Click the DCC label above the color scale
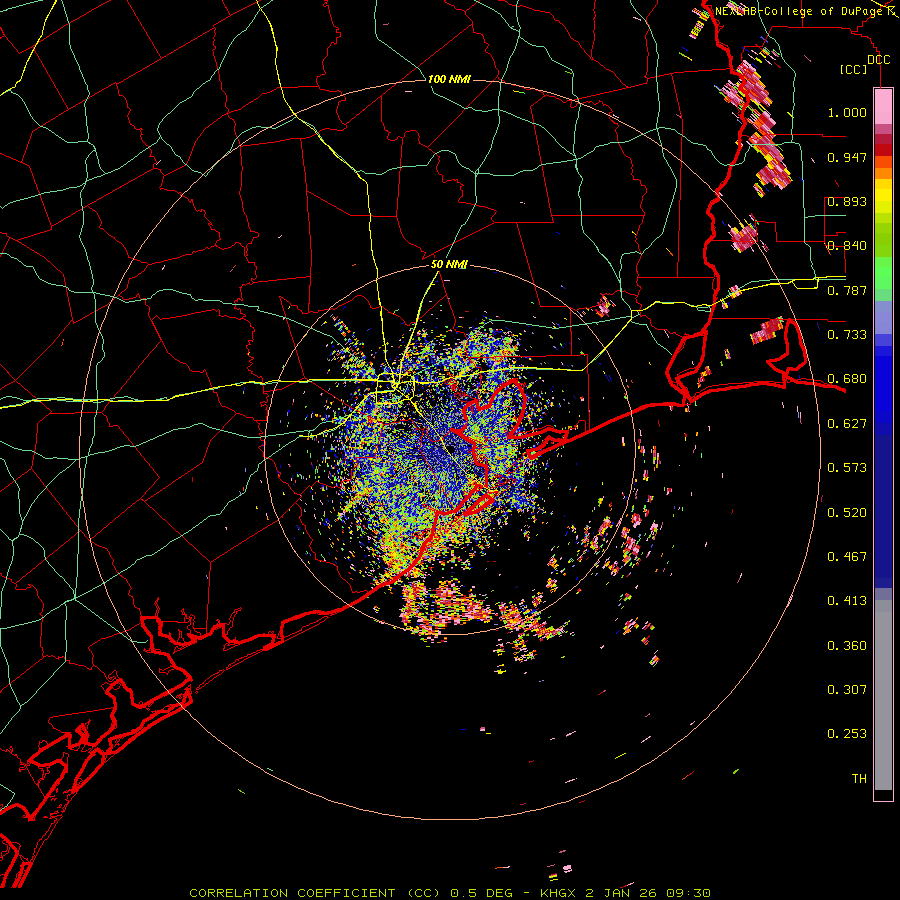The width and height of the screenshot is (900, 900). 878,59
